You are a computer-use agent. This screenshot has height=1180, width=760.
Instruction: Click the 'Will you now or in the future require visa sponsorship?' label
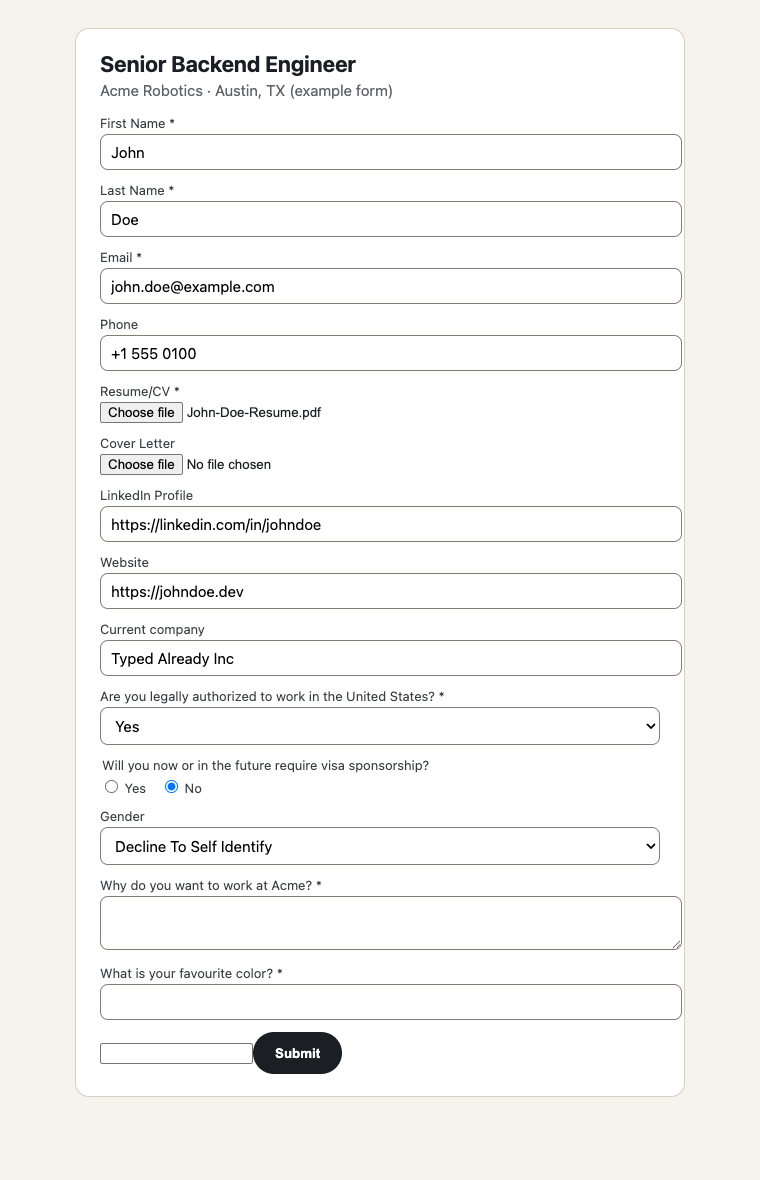click(x=266, y=765)
